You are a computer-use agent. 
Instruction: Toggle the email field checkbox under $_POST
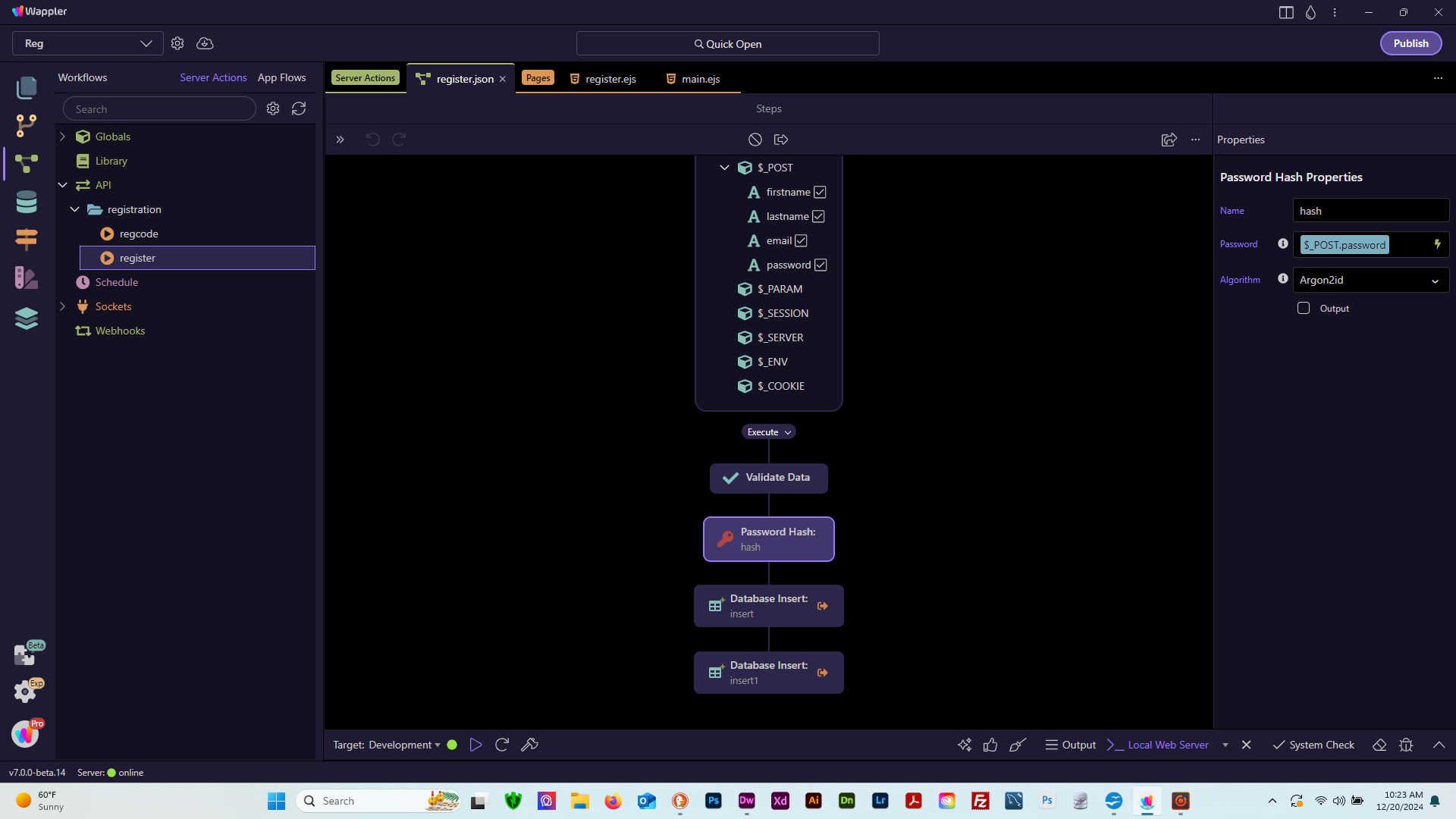pyautogui.click(x=802, y=240)
